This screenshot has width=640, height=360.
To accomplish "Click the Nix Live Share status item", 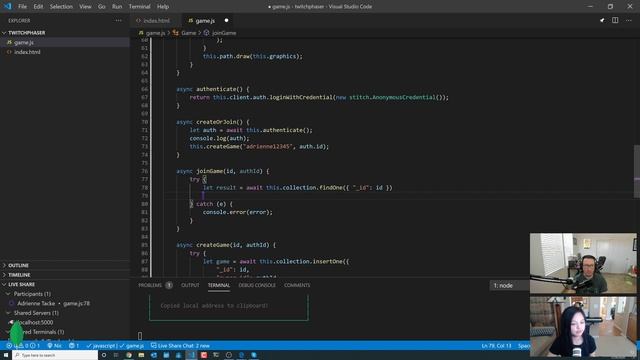I will tap(54, 346).
